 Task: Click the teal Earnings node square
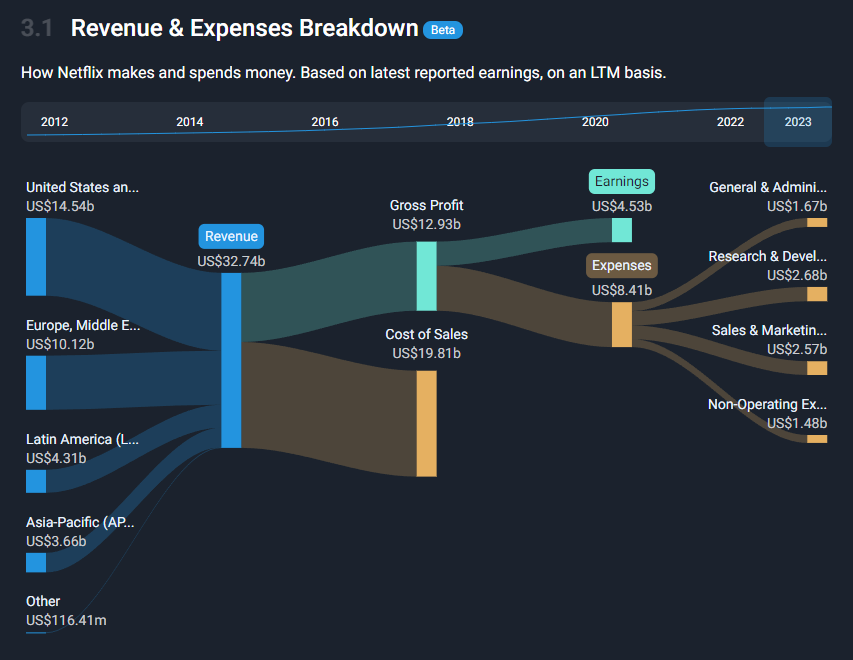(x=622, y=230)
